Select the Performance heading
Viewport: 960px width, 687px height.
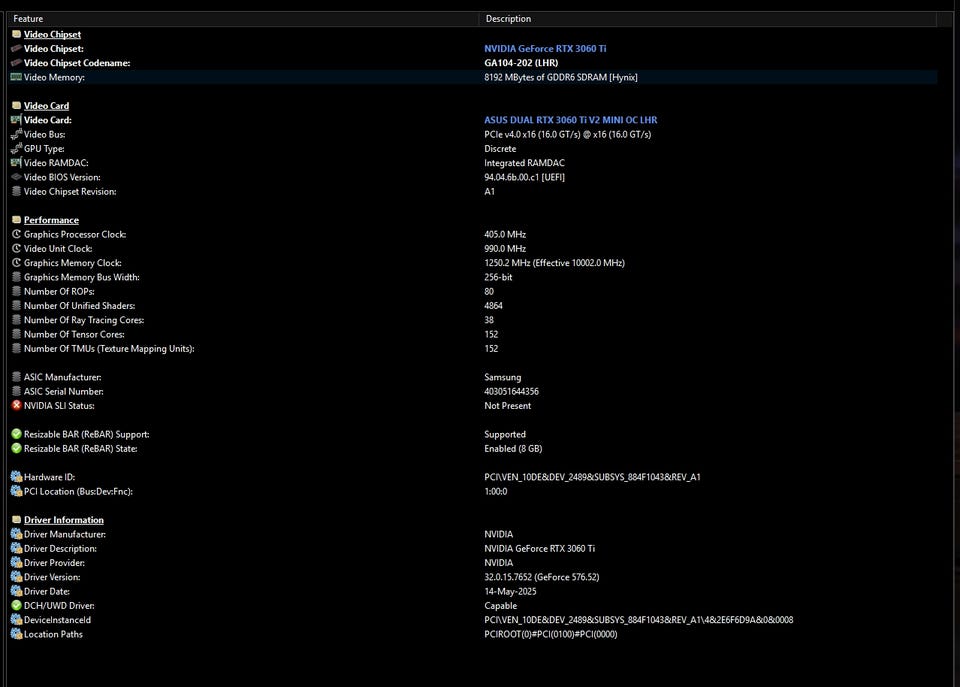coord(51,220)
